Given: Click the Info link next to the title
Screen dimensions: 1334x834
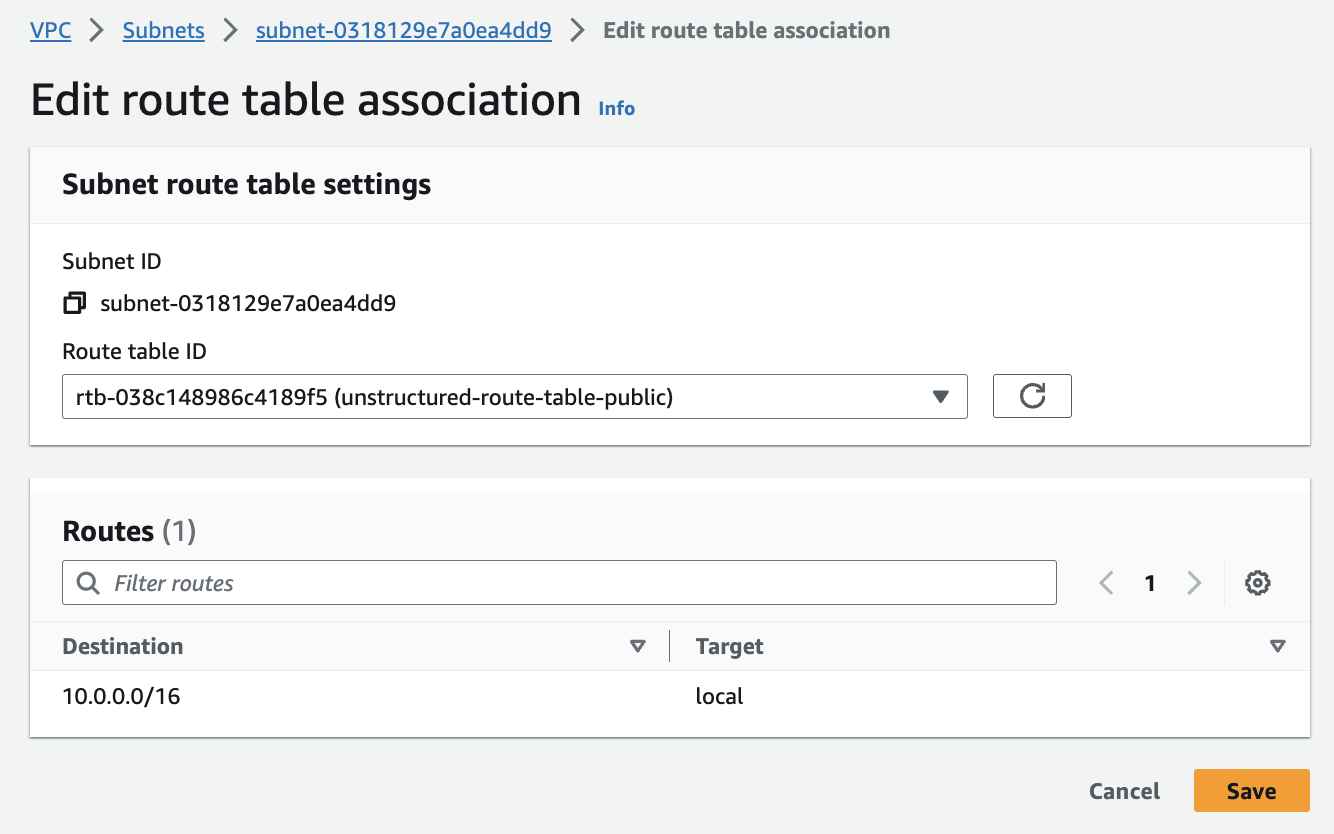Looking at the screenshot, I should click(x=616, y=108).
